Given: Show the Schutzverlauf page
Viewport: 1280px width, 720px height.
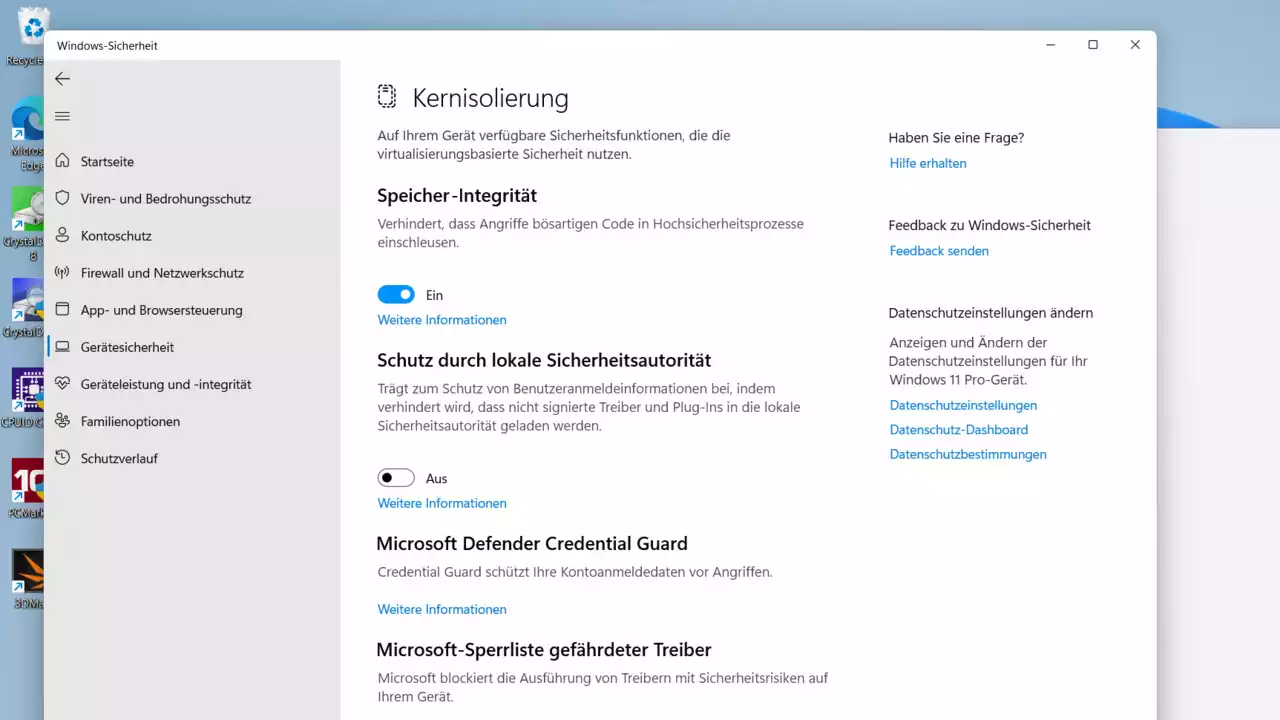Looking at the screenshot, I should 119,458.
